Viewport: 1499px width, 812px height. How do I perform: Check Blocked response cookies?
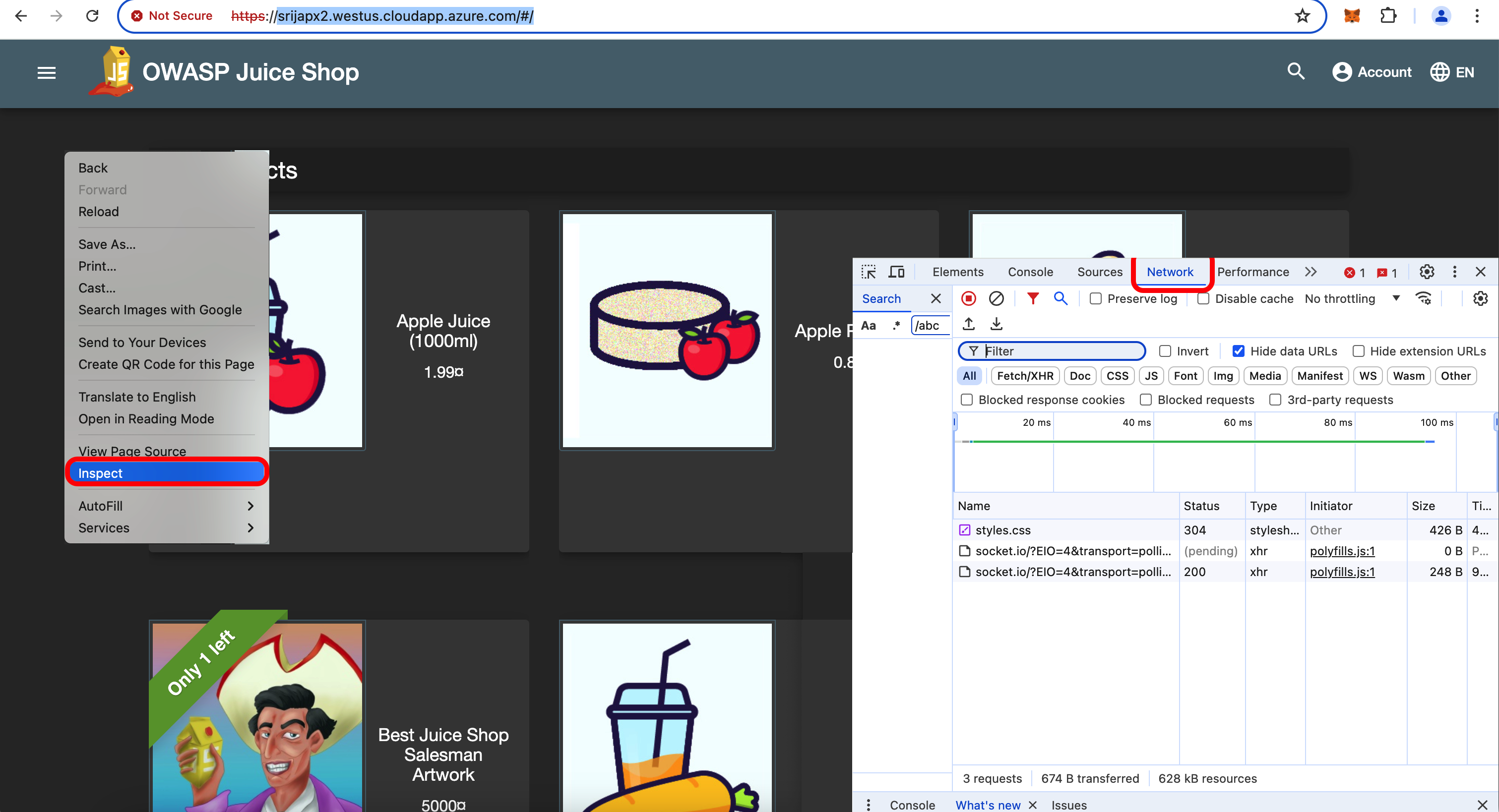tap(967, 400)
